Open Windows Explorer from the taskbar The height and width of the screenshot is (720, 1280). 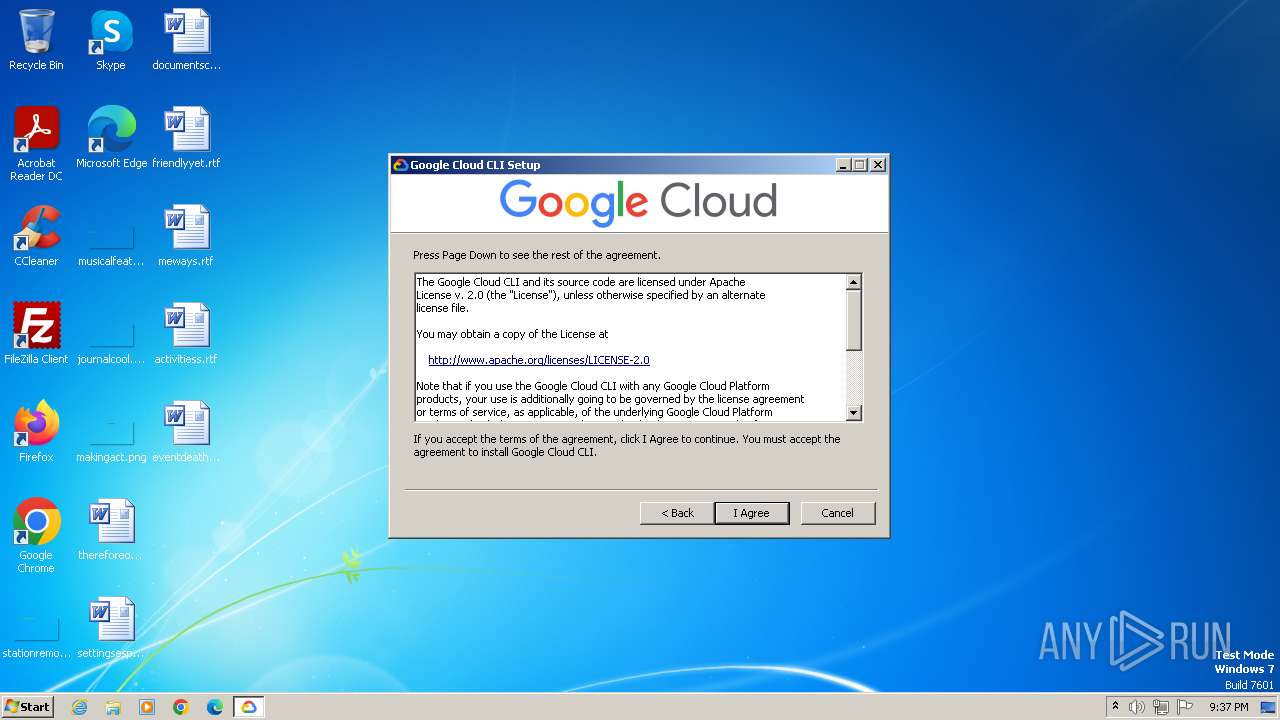(113, 707)
